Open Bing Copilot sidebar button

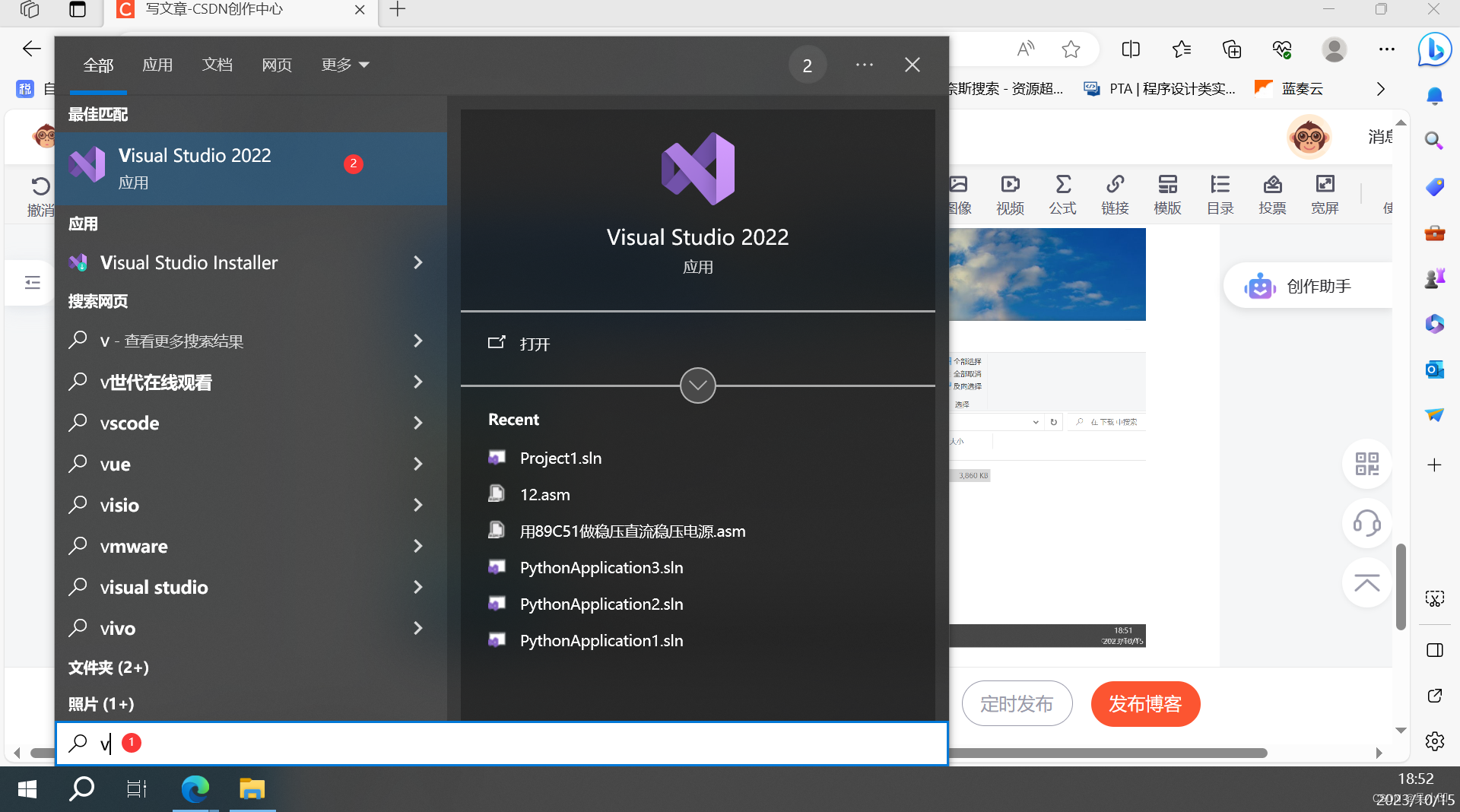1435,50
